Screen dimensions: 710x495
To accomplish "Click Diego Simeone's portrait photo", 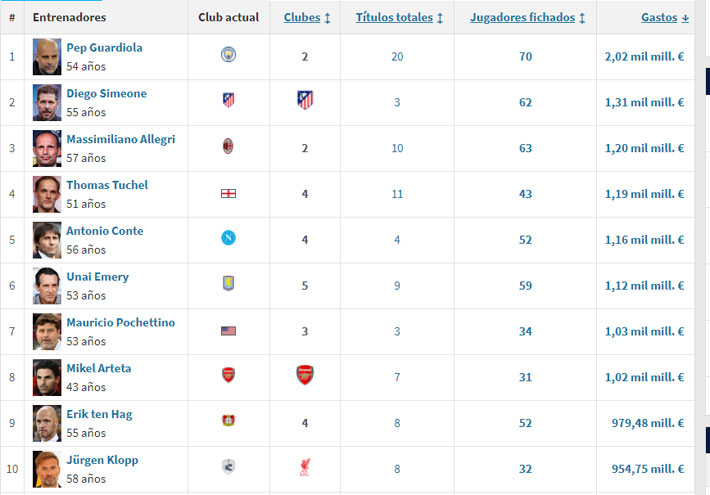I will coord(46,102).
